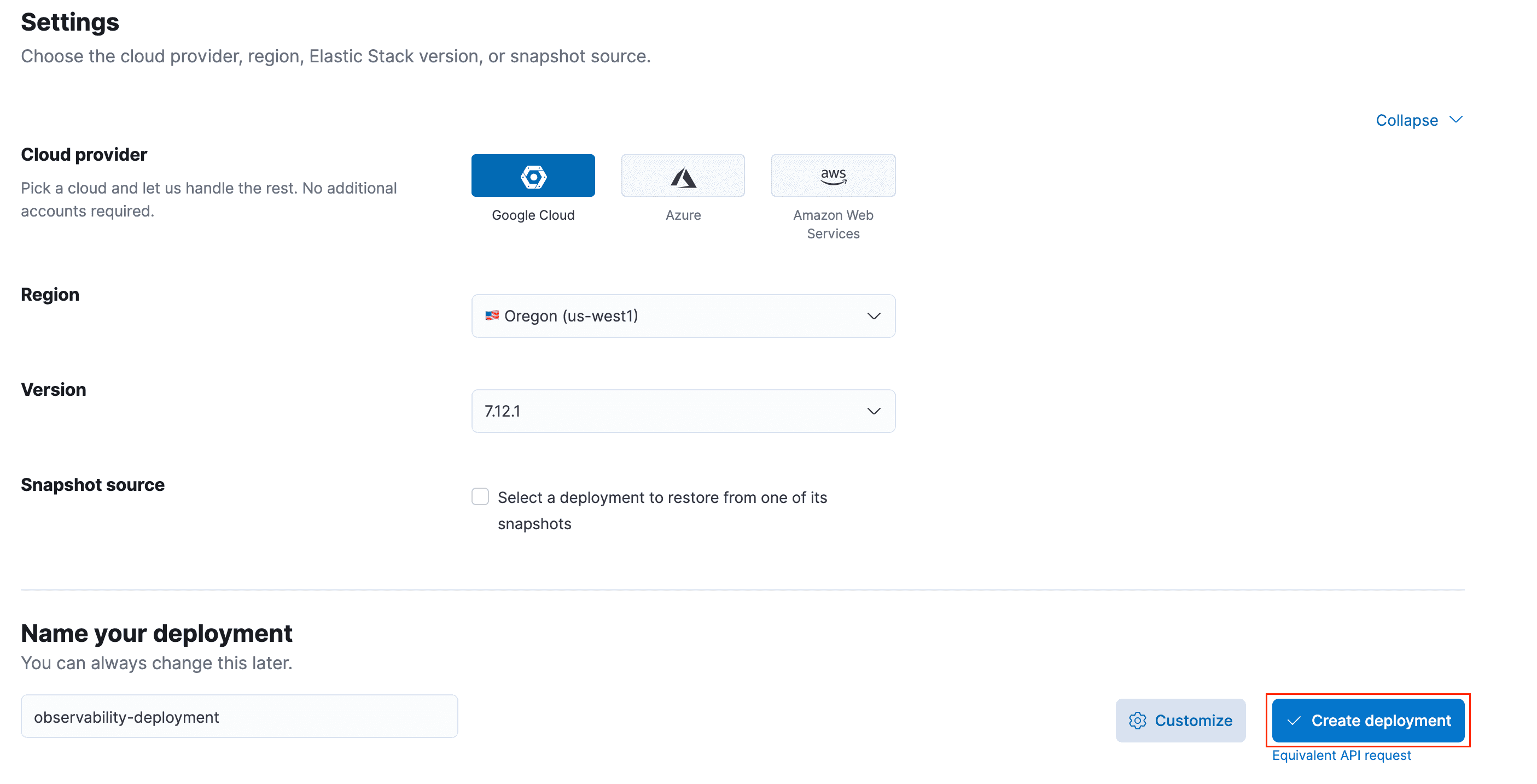Viewport: 1537px width, 784px height.
Task: Expand the Version 7.12.1 dropdown
Action: pos(683,411)
